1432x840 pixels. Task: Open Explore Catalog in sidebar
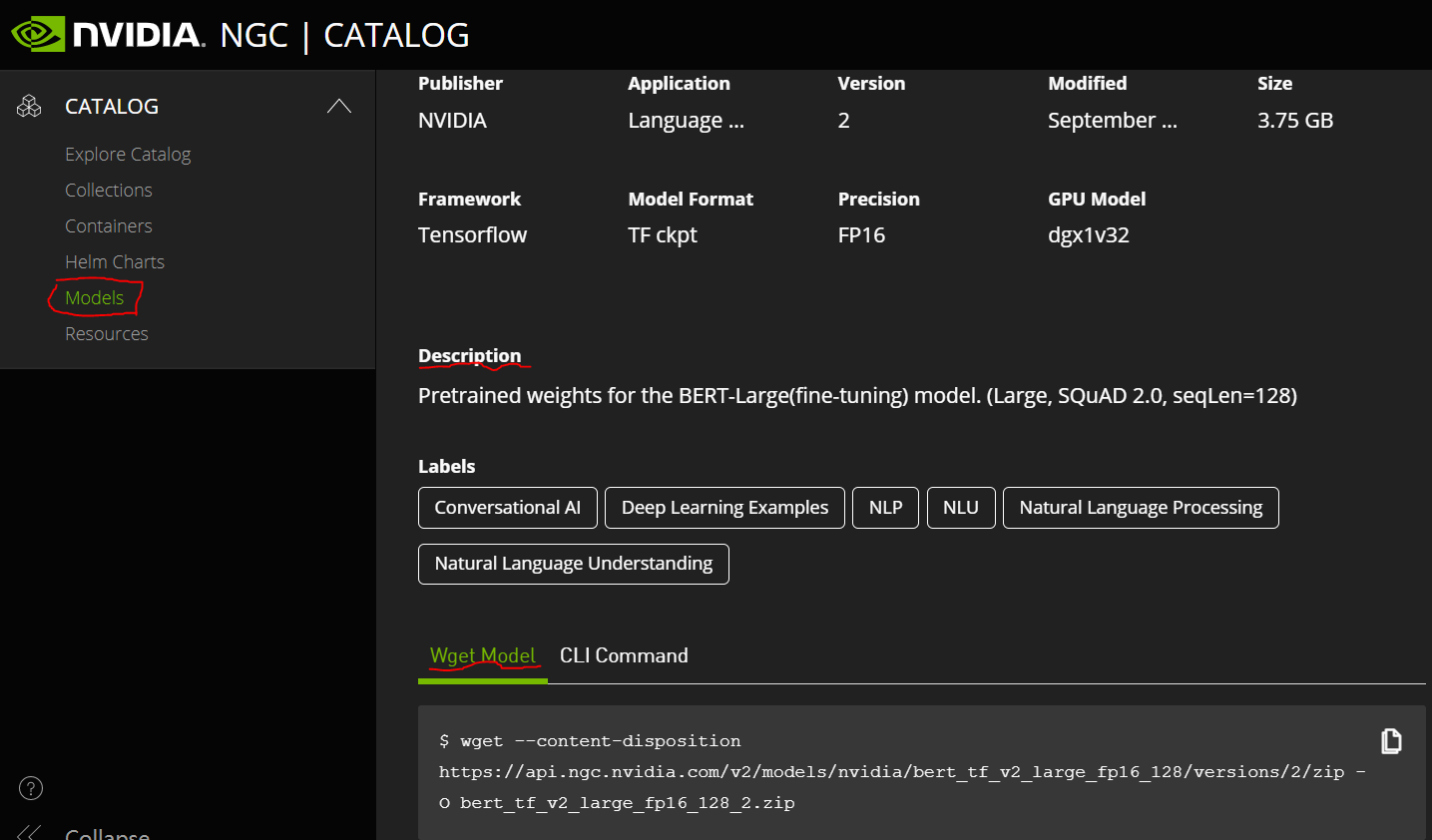tap(128, 154)
